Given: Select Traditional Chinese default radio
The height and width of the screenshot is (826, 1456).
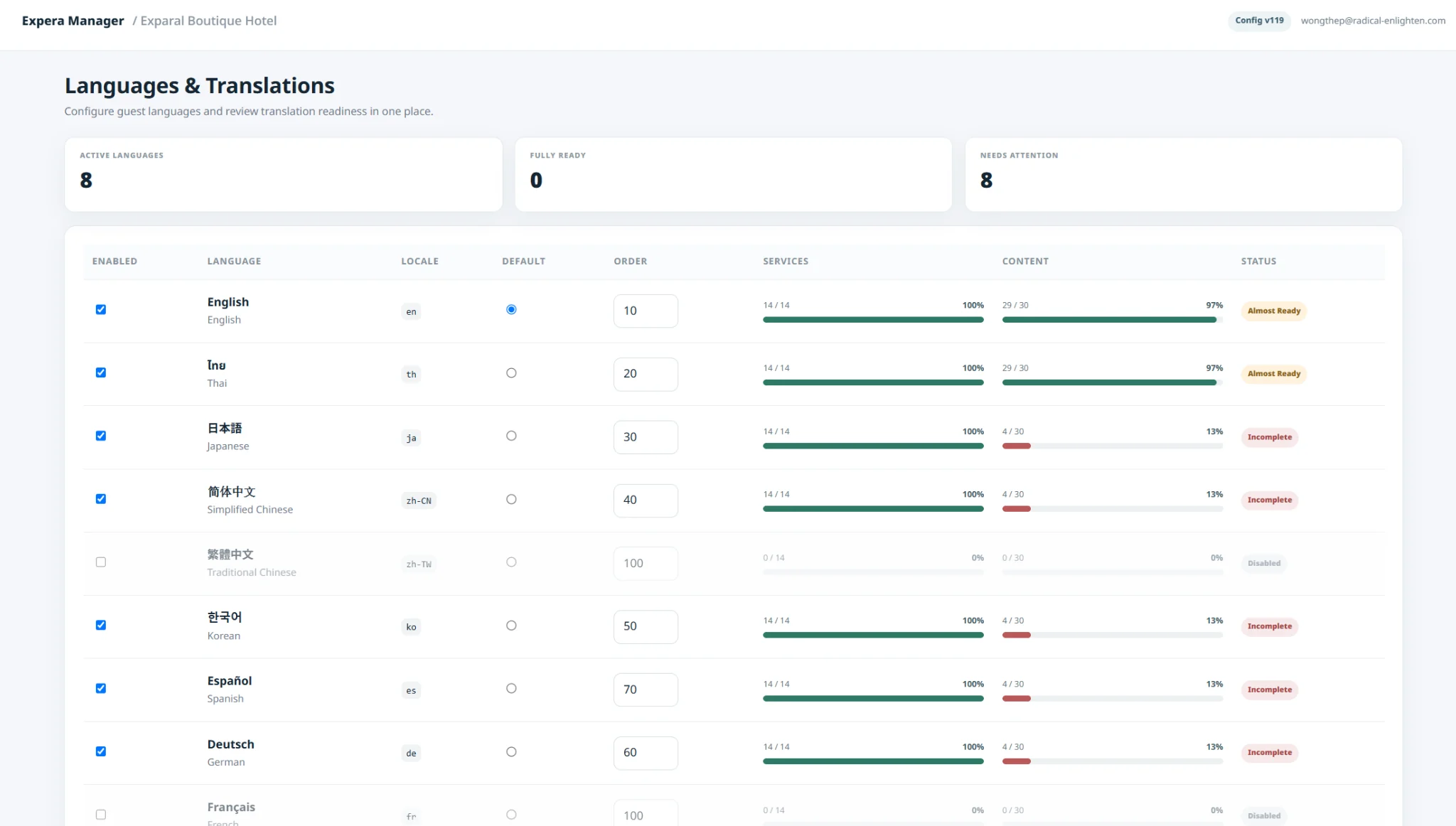Looking at the screenshot, I should click(511, 562).
